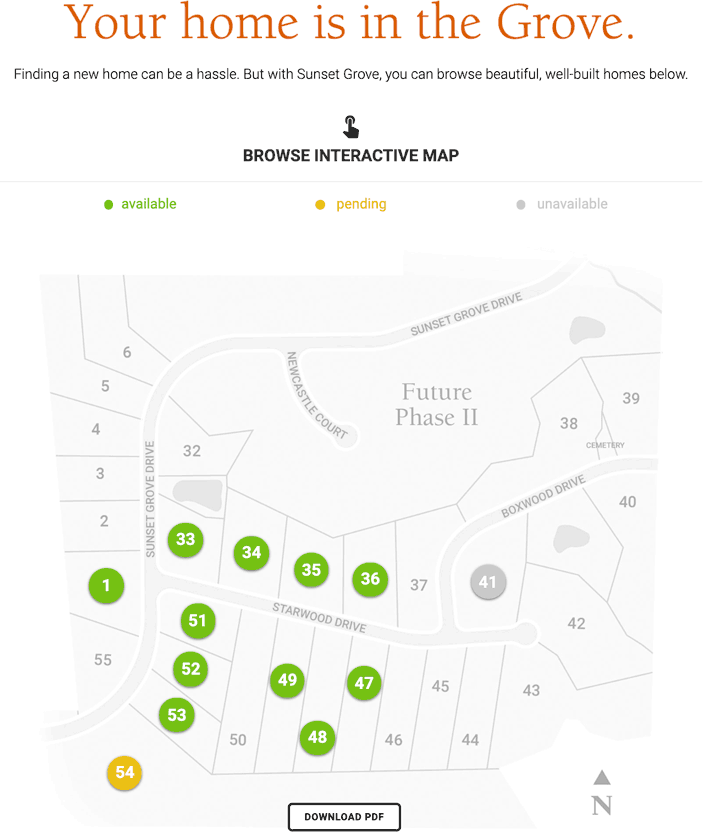Click the yellow pending legend dot

point(320,205)
